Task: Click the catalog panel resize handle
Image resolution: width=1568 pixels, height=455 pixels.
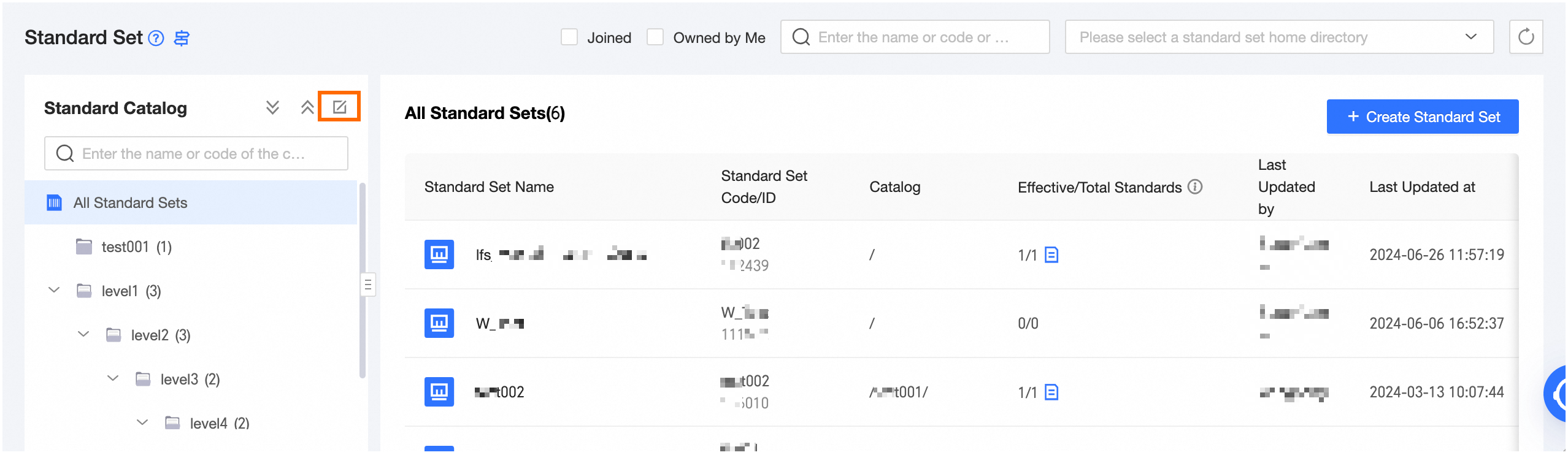Action: pos(368,285)
